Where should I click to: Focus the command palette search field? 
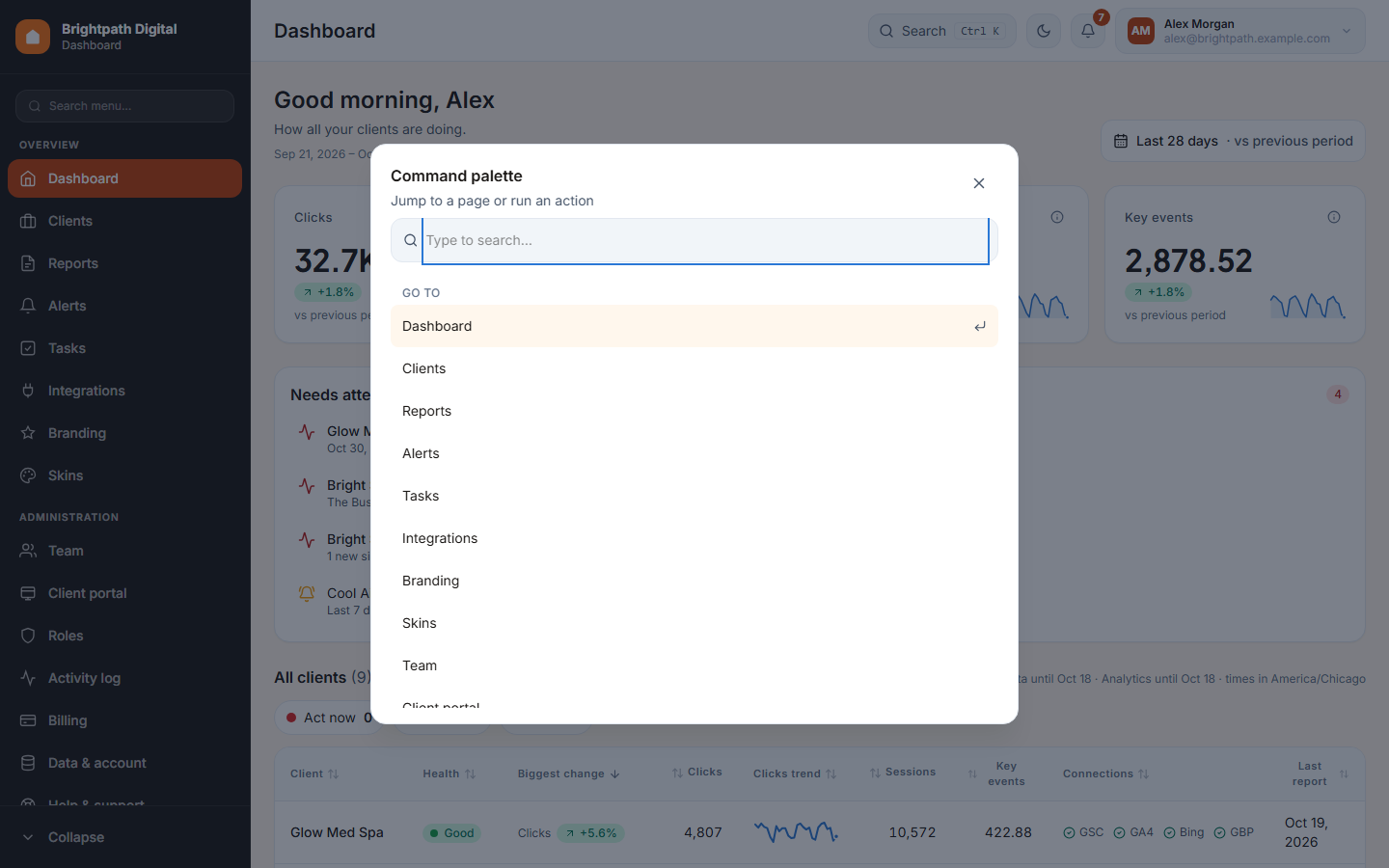(705, 241)
